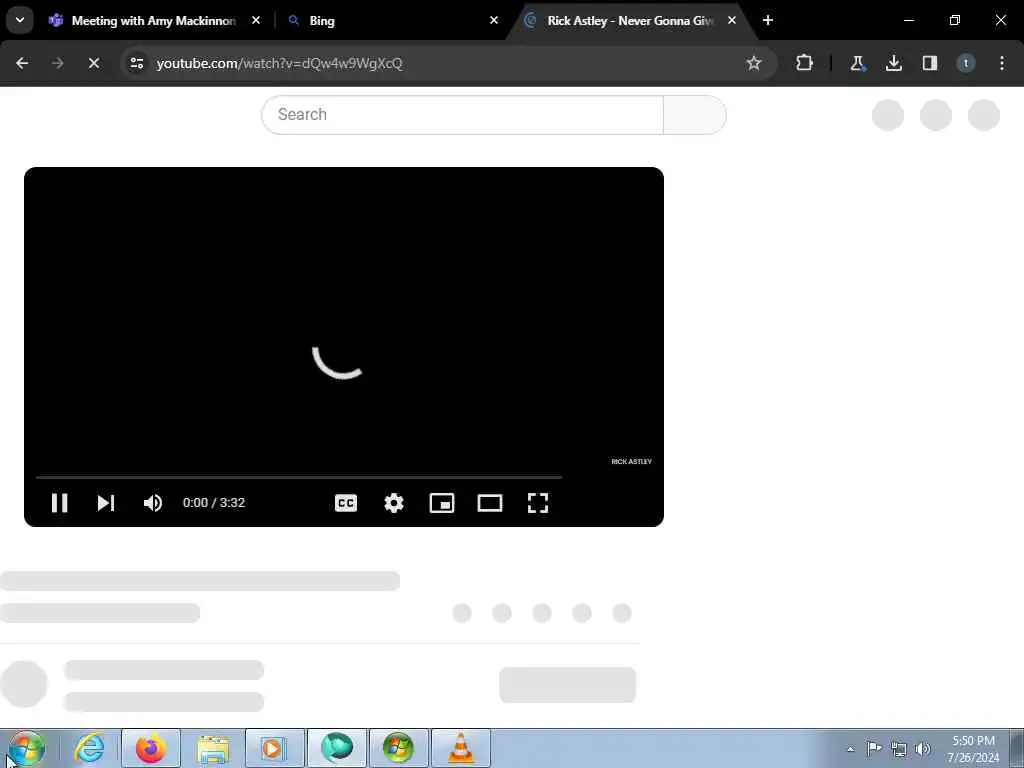The image size is (1024, 768).
Task: Click the youtube.com address bar URL
Action: 280,63
